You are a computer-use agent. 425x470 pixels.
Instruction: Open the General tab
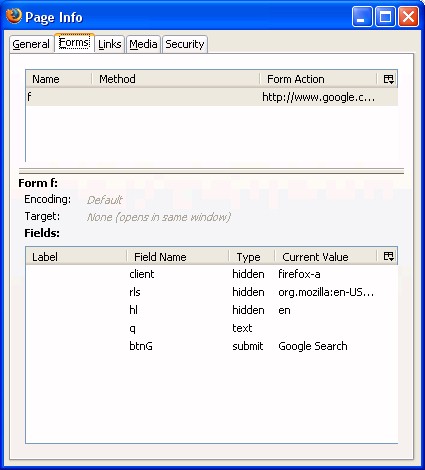point(31,44)
